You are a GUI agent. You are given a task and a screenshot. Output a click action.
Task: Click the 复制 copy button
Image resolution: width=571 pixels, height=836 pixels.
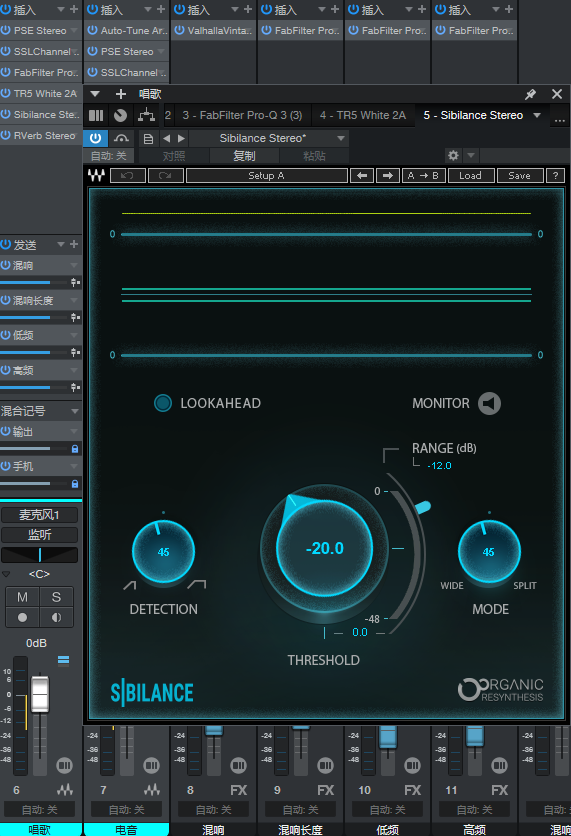(x=244, y=156)
